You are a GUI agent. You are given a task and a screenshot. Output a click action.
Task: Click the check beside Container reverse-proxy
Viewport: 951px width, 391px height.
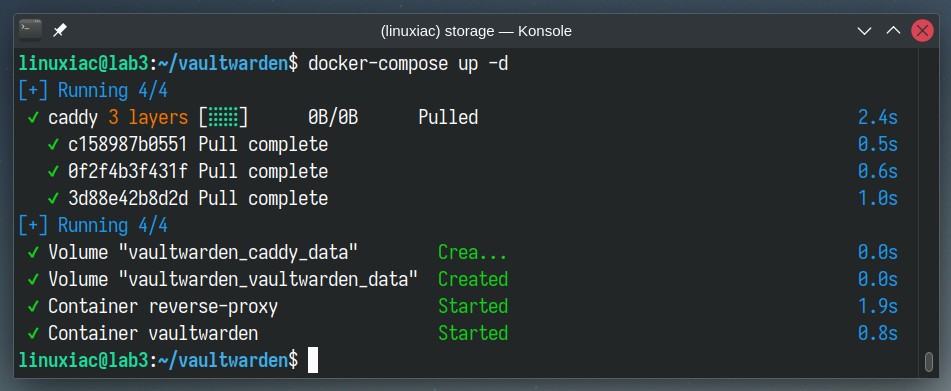click(x=33, y=306)
